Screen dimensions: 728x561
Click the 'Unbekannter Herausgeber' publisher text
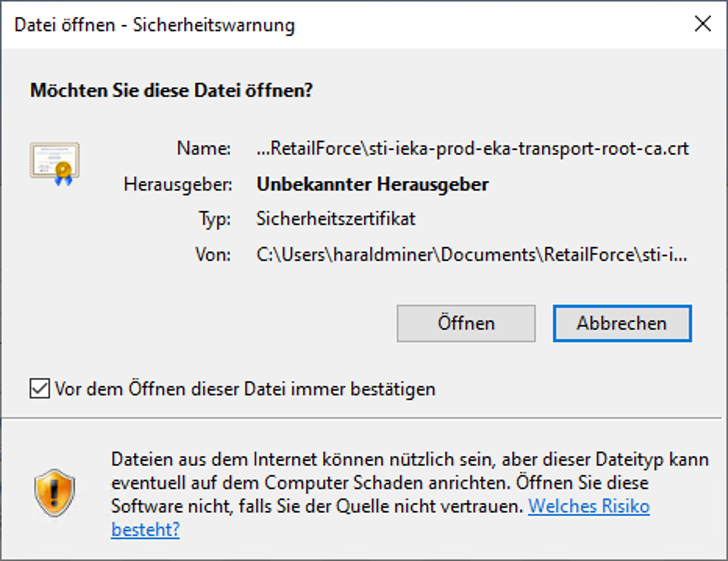click(x=372, y=184)
